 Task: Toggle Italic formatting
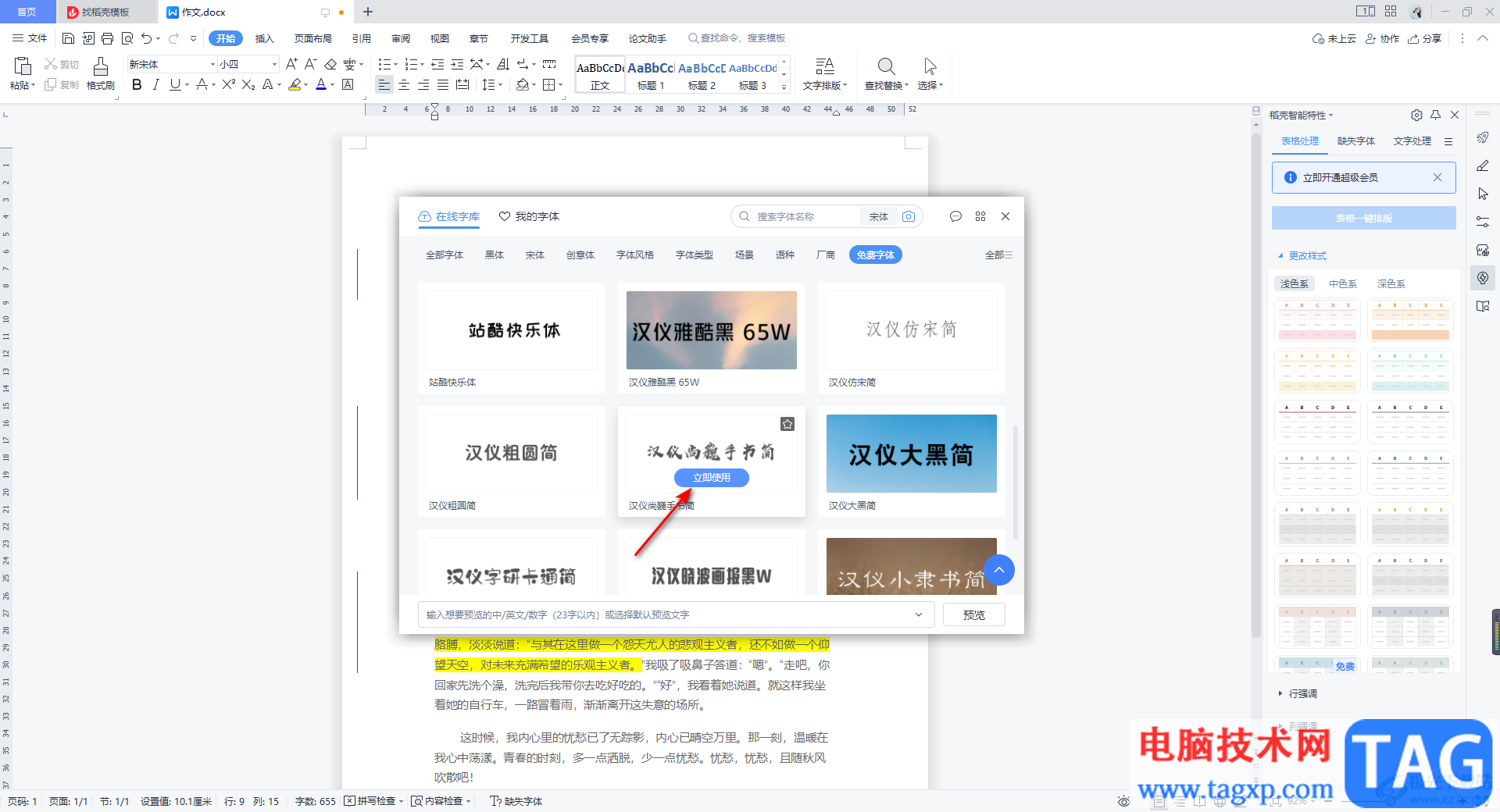(155, 84)
